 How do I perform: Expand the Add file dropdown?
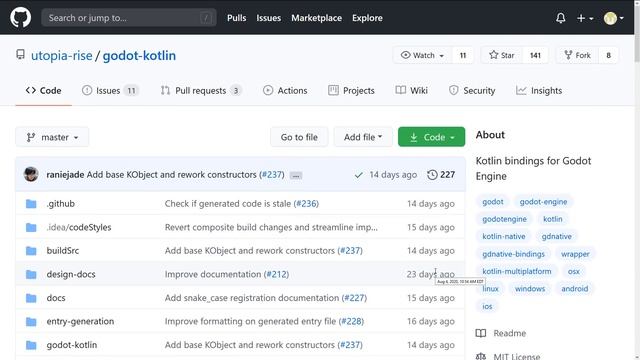(363, 137)
